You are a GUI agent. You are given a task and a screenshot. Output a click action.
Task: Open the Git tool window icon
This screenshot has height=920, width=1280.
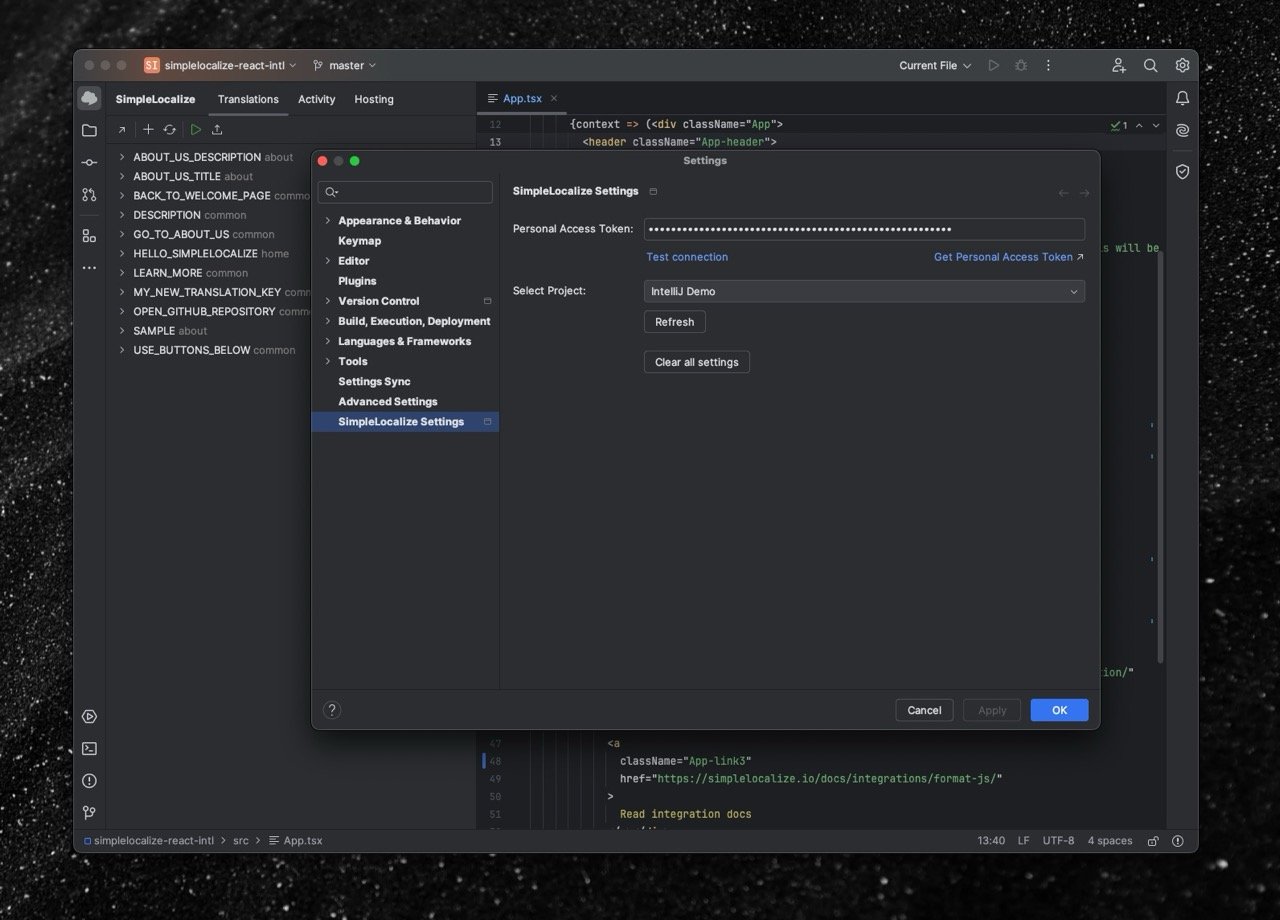point(90,812)
